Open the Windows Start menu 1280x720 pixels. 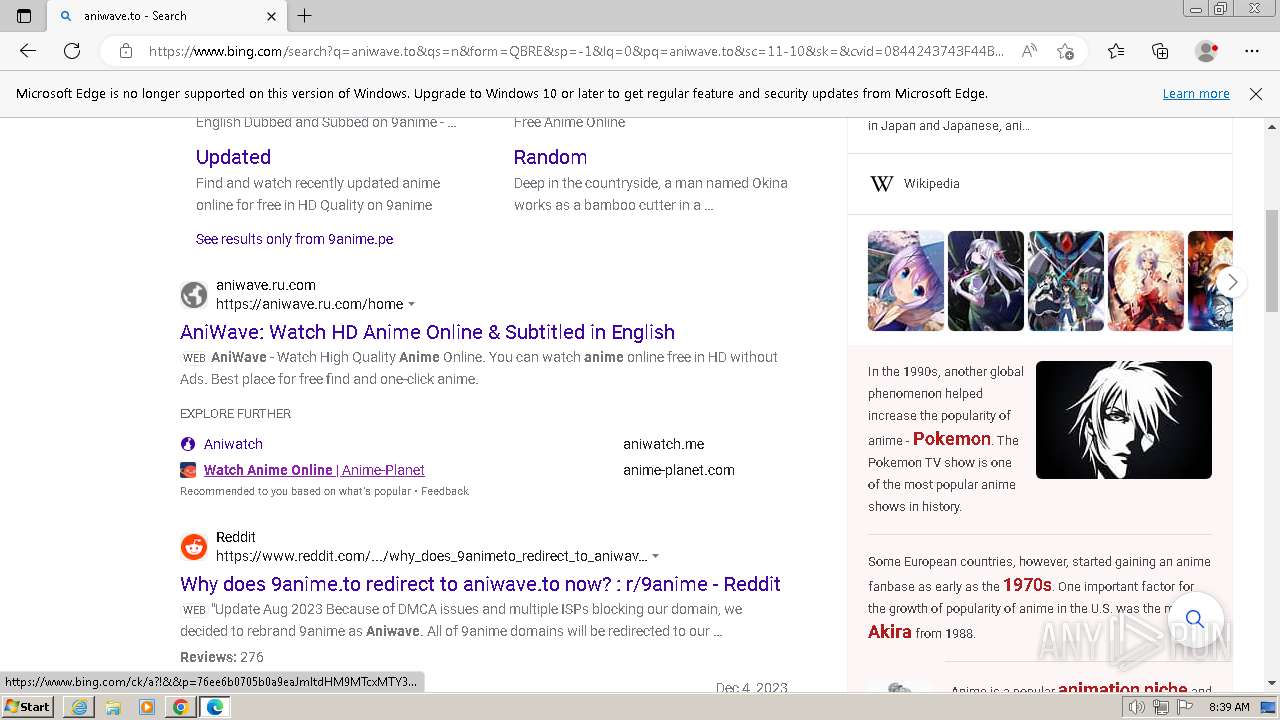point(28,706)
